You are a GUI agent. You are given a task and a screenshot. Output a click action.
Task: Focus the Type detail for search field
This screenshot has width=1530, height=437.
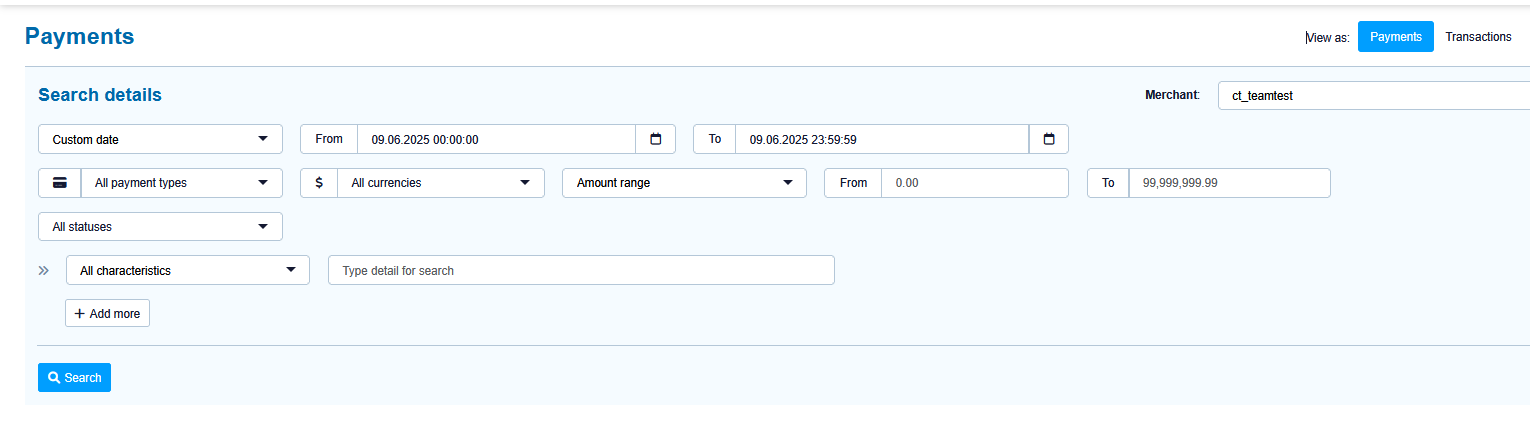581,270
